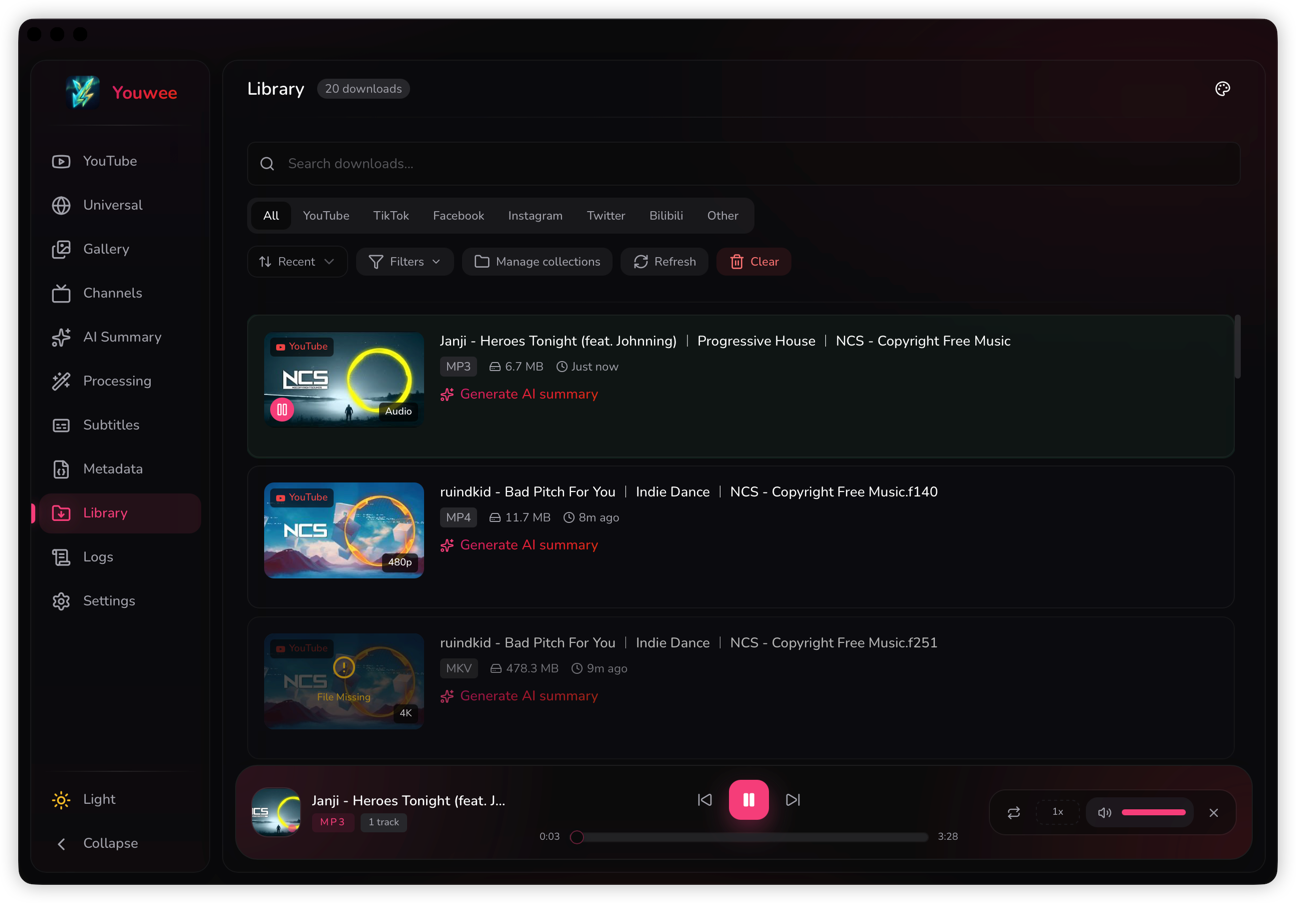This screenshot has width=1296, height=903.
Task: Click the Logs sidebar icon
Action: pyautogui.click(x=61, y=557)
